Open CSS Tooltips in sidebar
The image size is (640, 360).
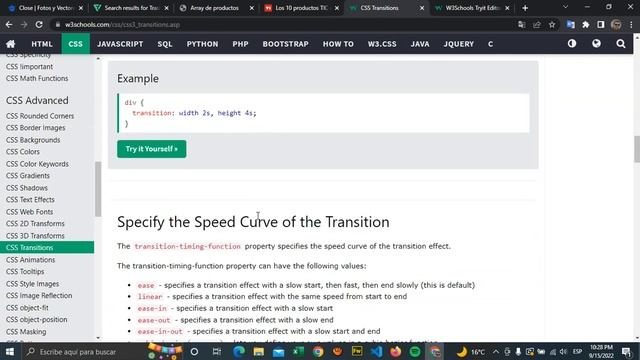pyautogui.click(x=25, y=271)
